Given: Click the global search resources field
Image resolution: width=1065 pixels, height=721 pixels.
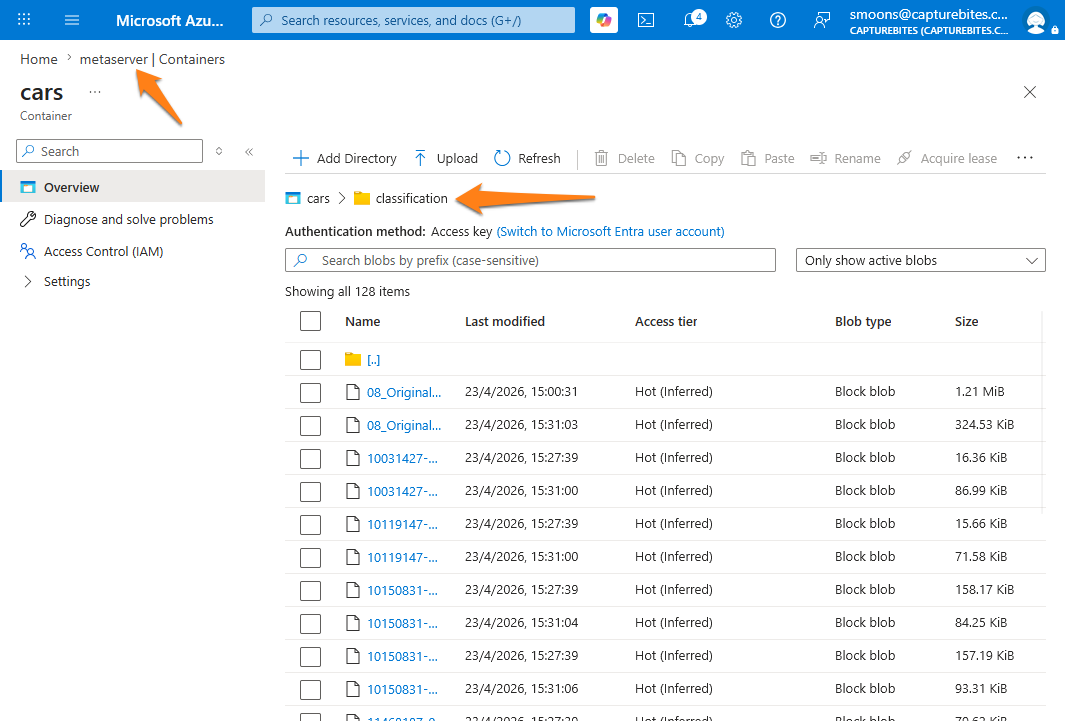Looking at the screenshot, I should click(413, 20).
